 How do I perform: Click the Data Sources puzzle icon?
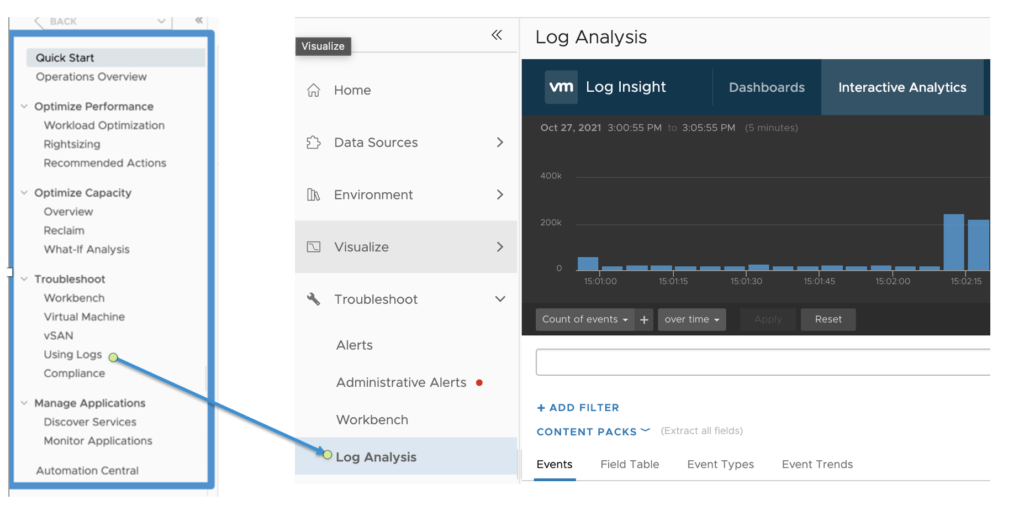click(314, 143)
